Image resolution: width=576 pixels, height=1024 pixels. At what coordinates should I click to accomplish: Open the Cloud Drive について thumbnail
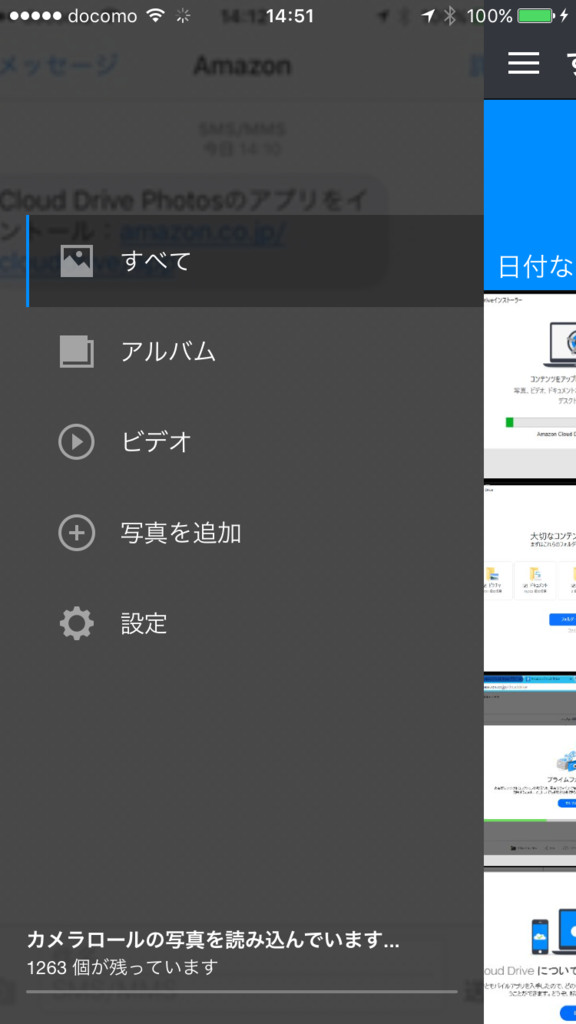pos(530,947)
